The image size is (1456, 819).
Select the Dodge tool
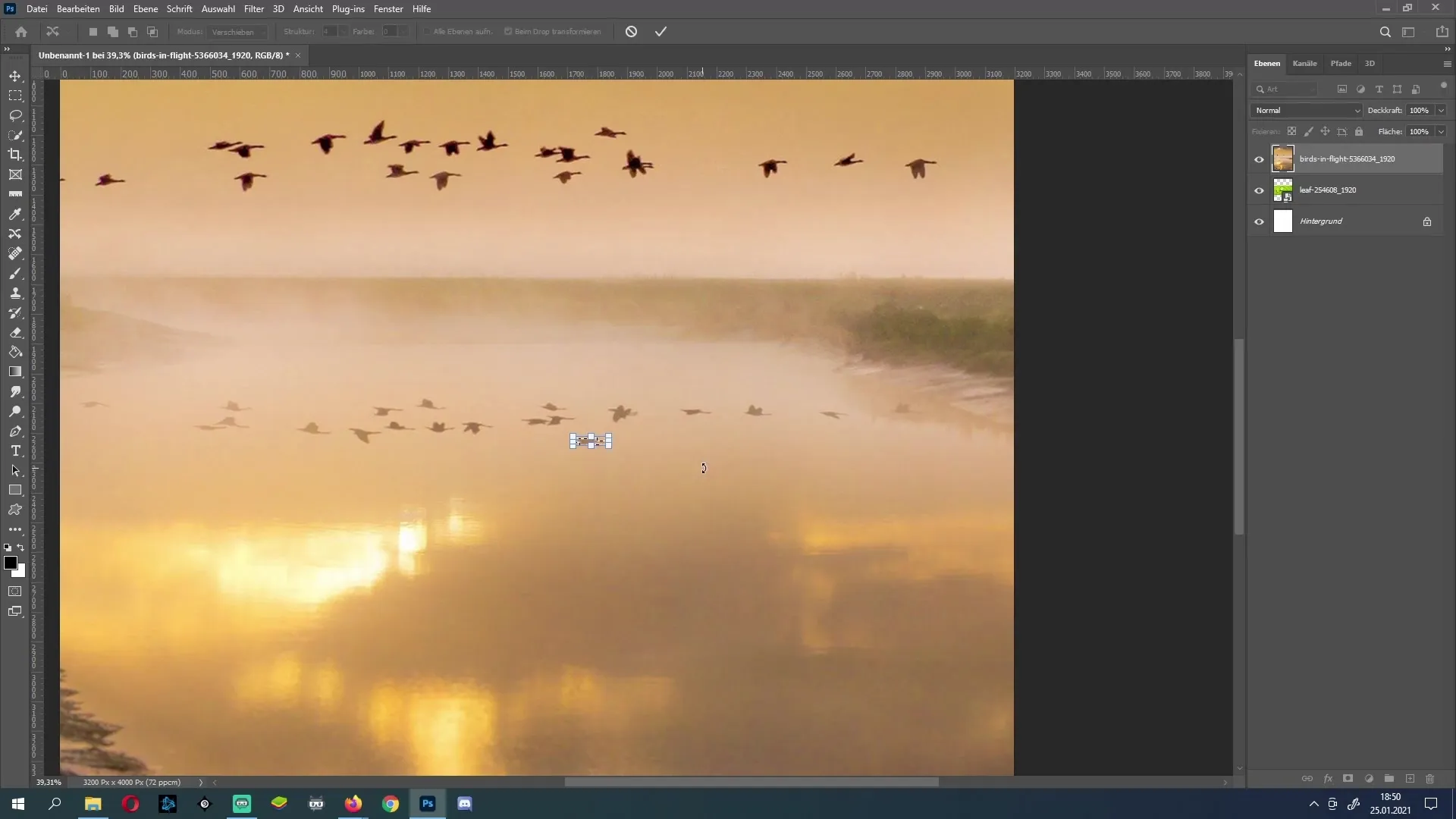click(15, 411)
